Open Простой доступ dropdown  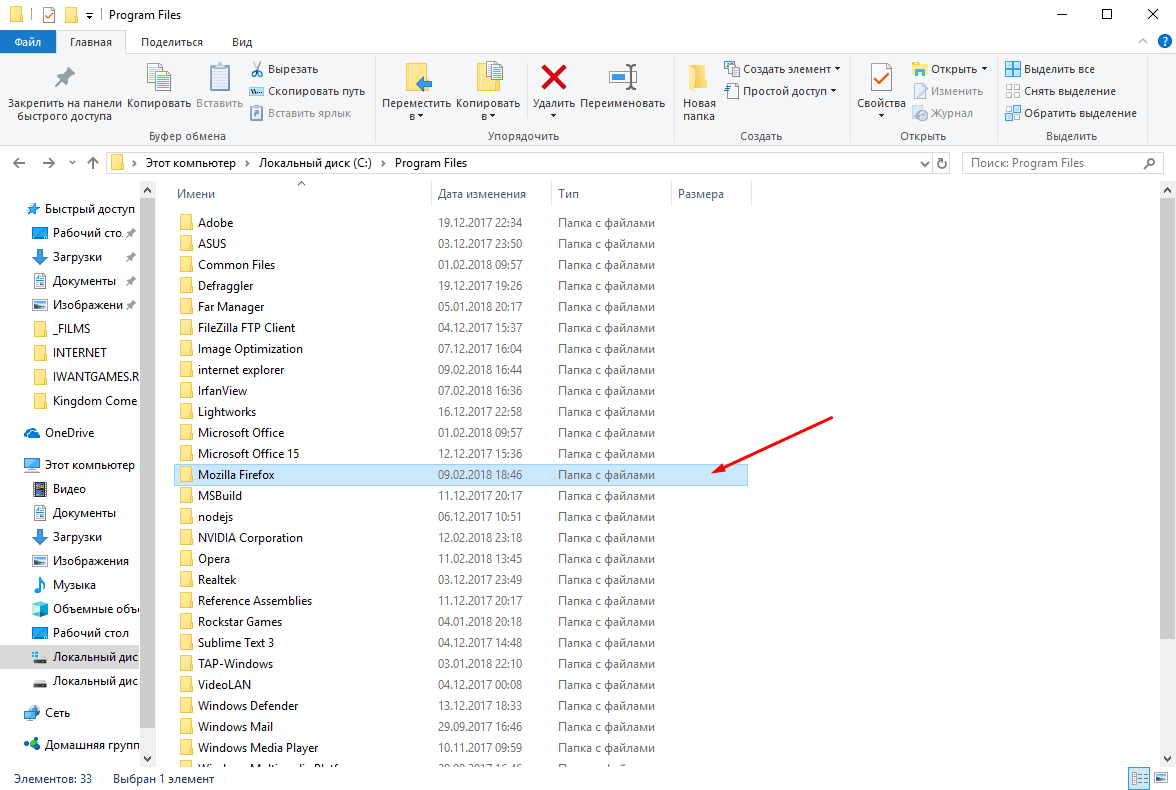click(780, 91)
